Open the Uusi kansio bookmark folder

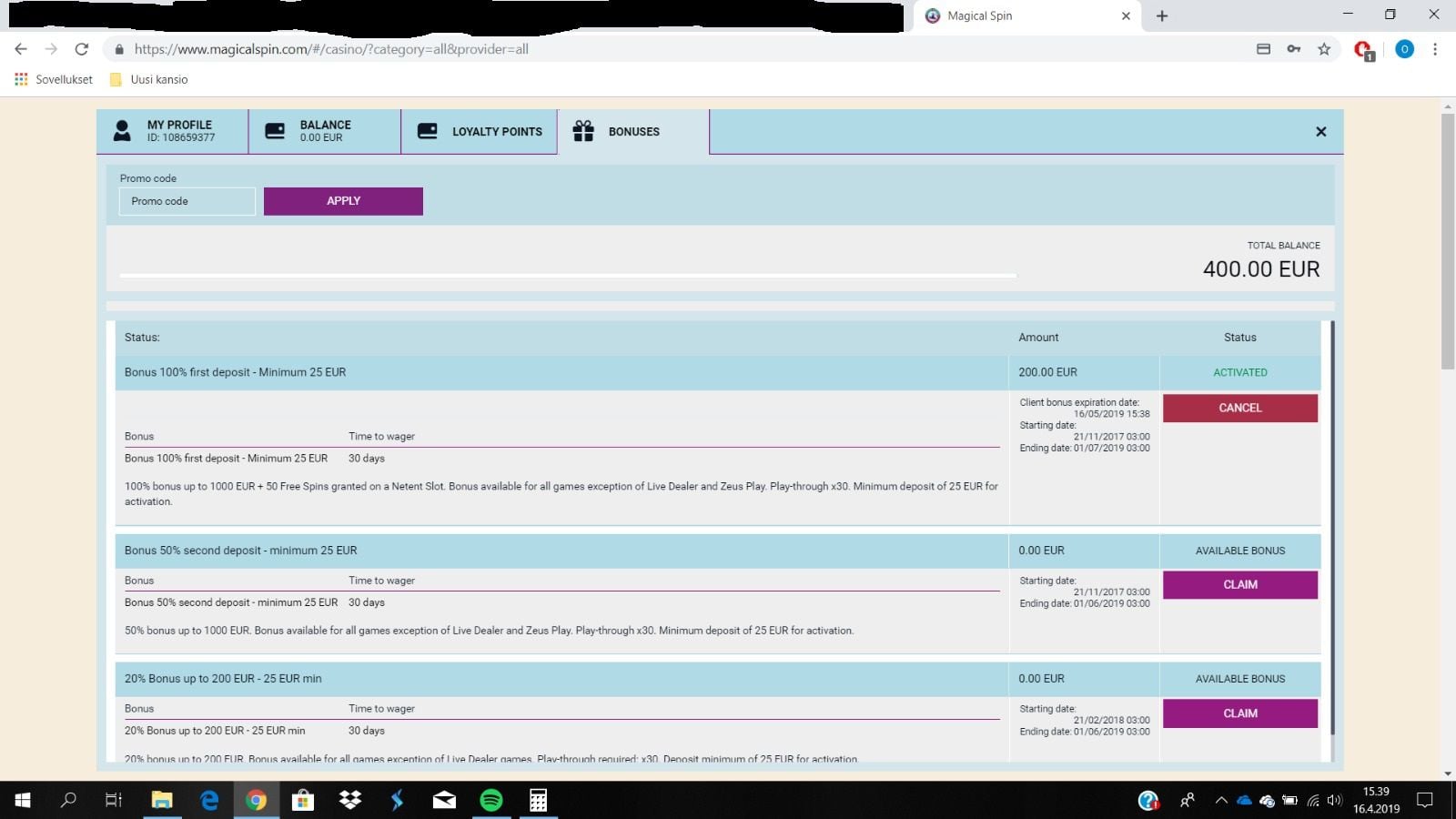tap(148, 79)
